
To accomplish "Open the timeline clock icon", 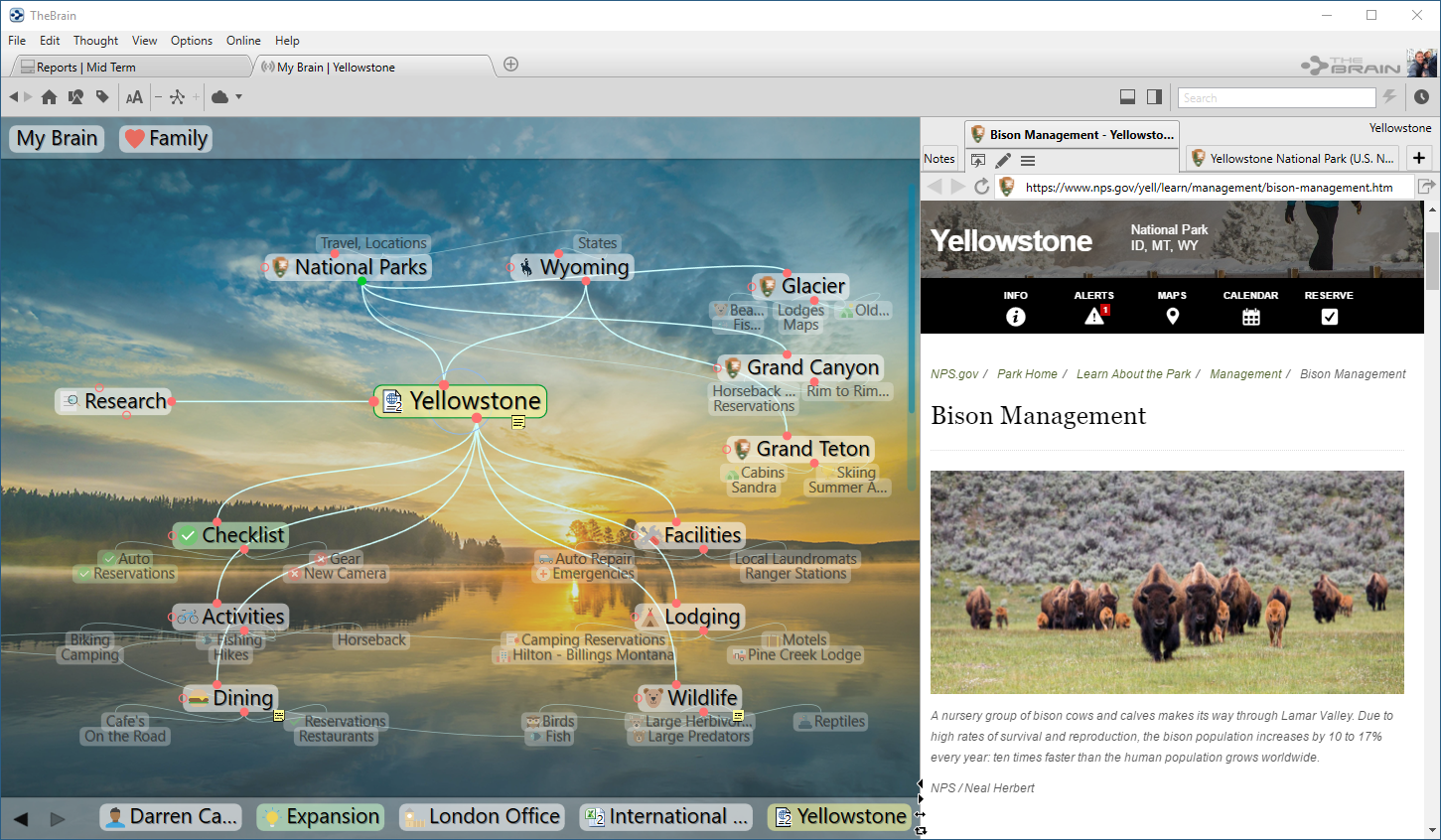I will 1421,97.
